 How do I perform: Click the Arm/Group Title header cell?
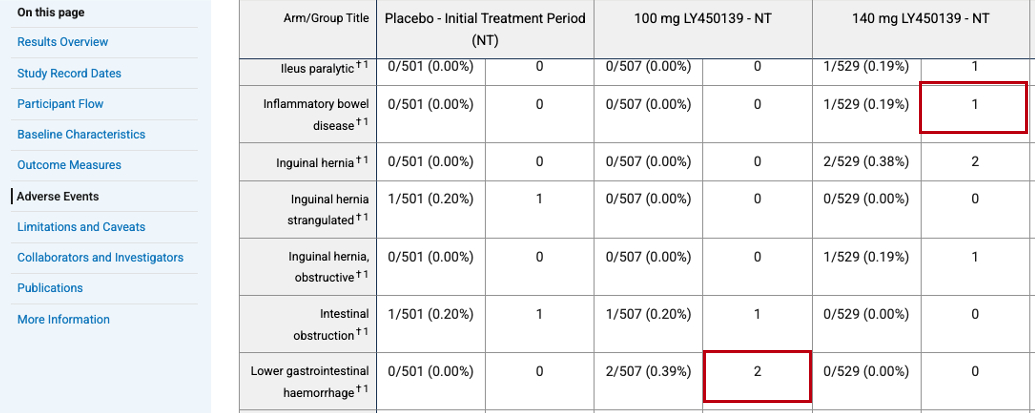click(326, 19)
